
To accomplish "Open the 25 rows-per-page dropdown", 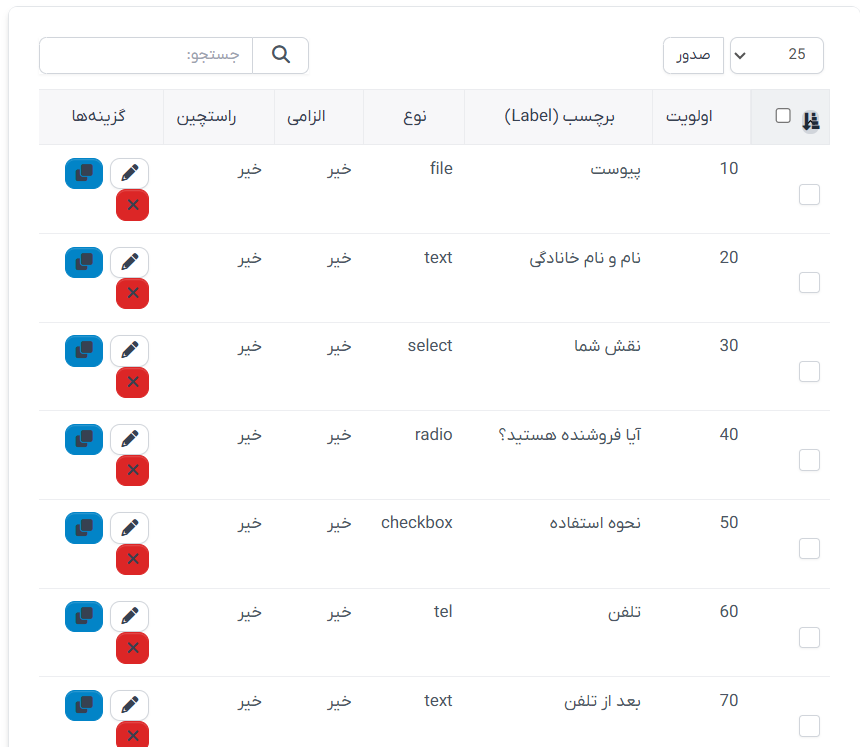I will click(x=777, y=56).
